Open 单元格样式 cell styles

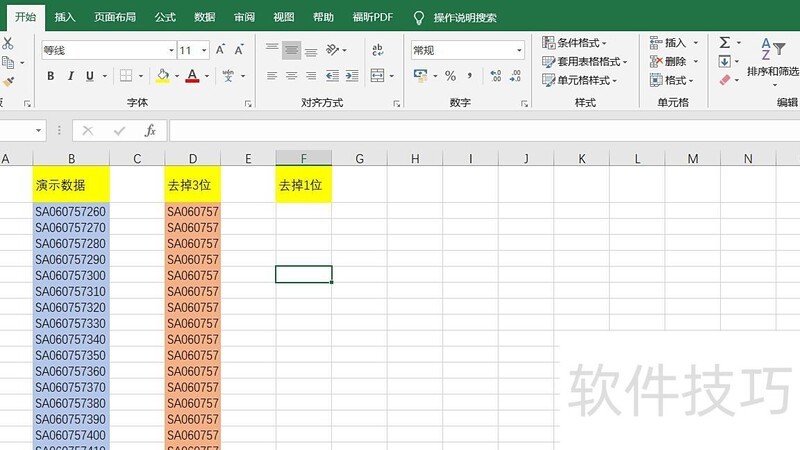(x=580, y=80)
